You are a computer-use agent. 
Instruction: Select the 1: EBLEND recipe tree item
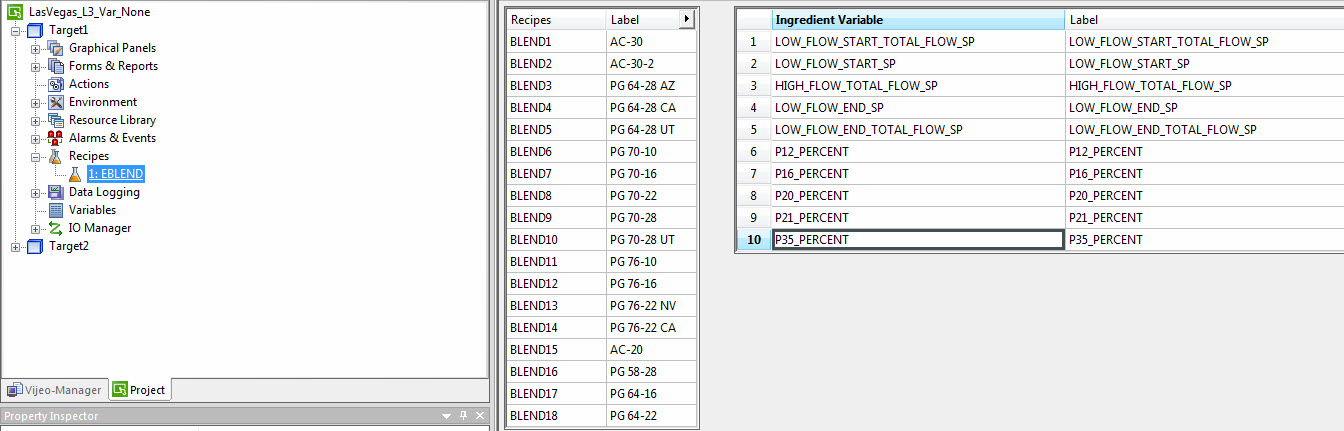[x=116, y=174]
